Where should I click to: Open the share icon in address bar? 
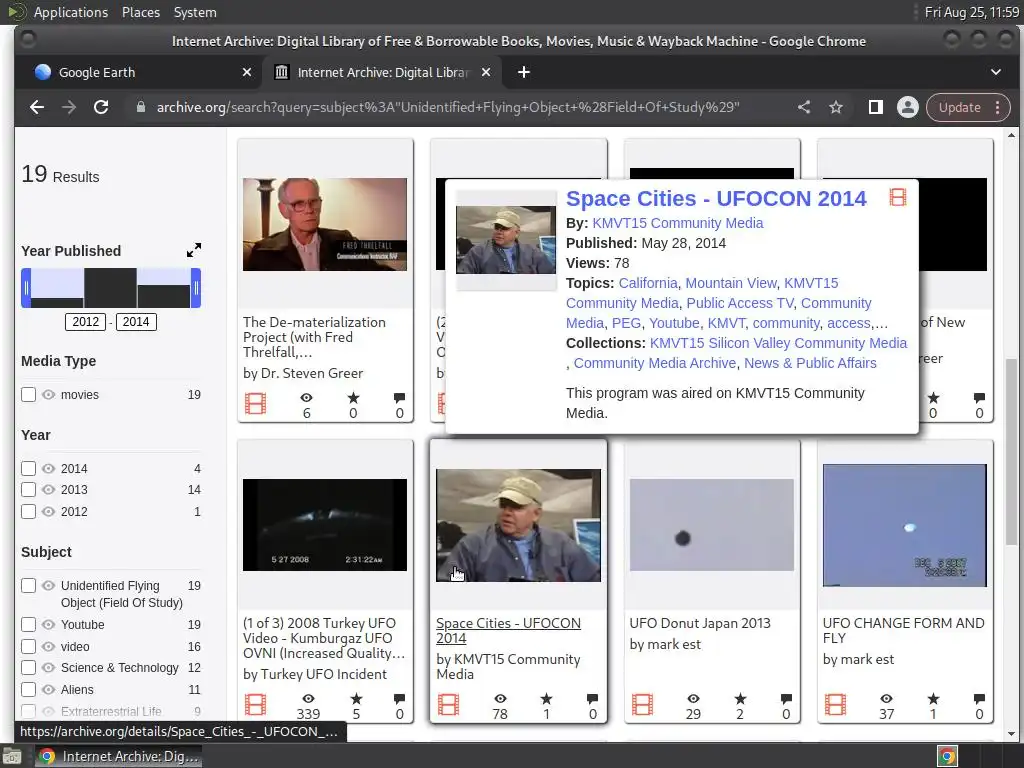coord(804,107)
